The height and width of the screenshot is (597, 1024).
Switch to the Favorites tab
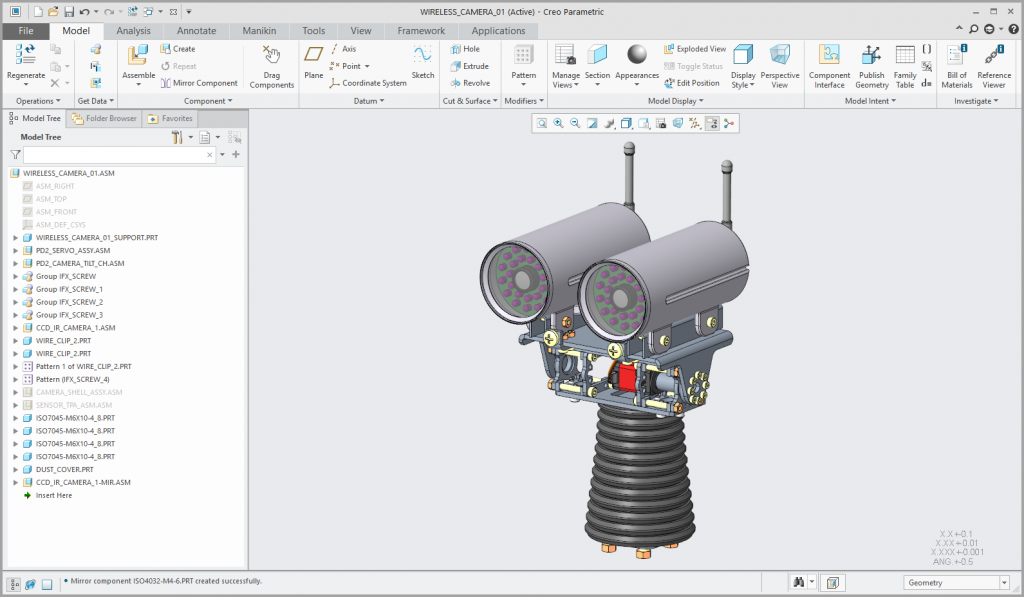(170, 118)
